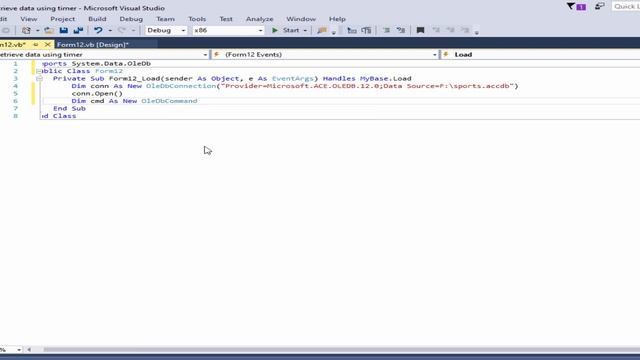Click the clear bookmarks icon
The width and height of the screenshot is (640, 360).
465,30
